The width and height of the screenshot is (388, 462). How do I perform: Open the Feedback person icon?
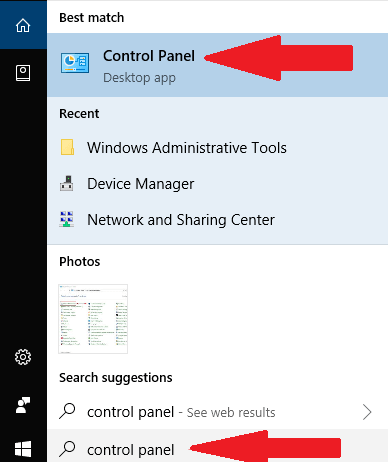[x=23, y=405]
